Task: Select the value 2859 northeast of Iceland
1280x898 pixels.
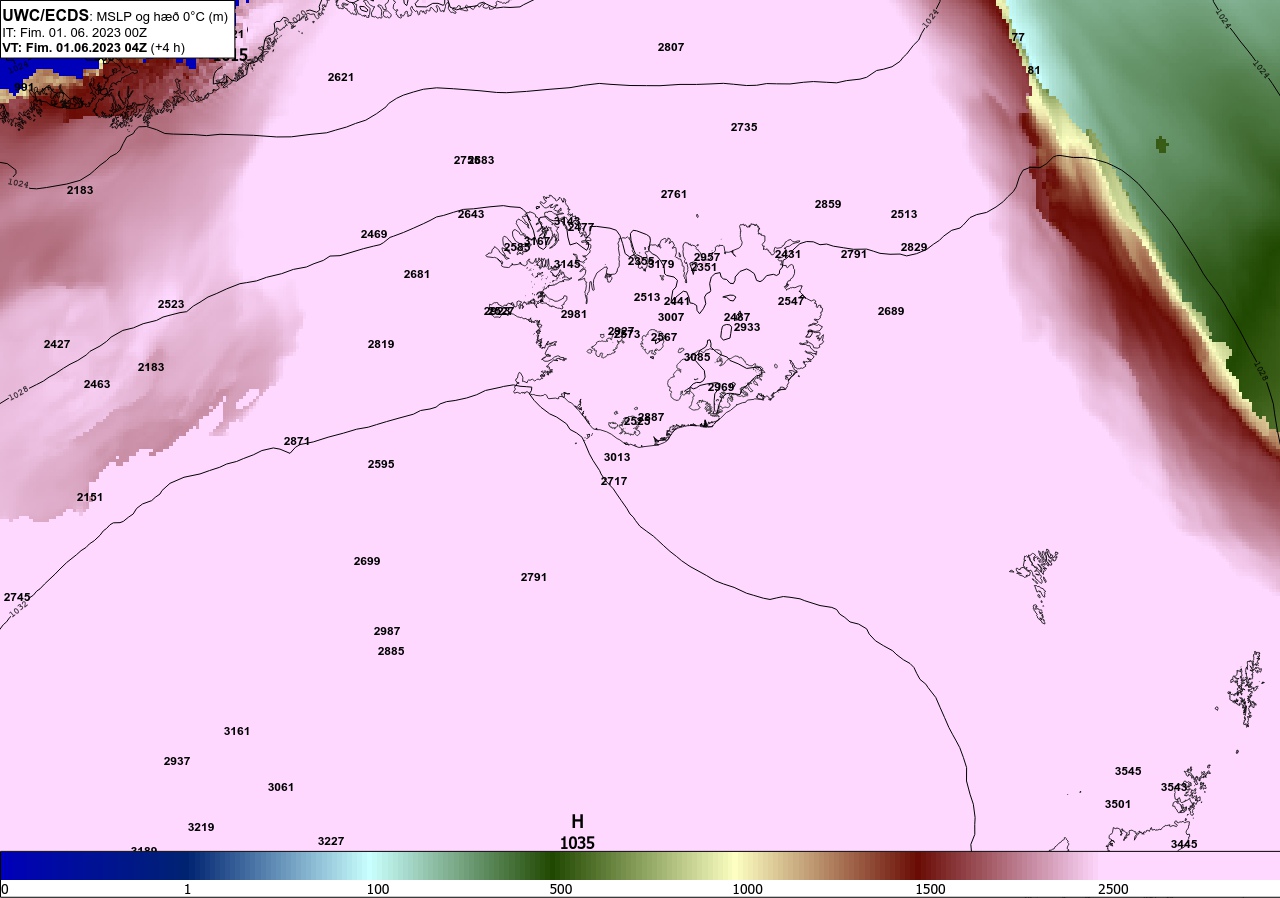Action: (828, 204)
